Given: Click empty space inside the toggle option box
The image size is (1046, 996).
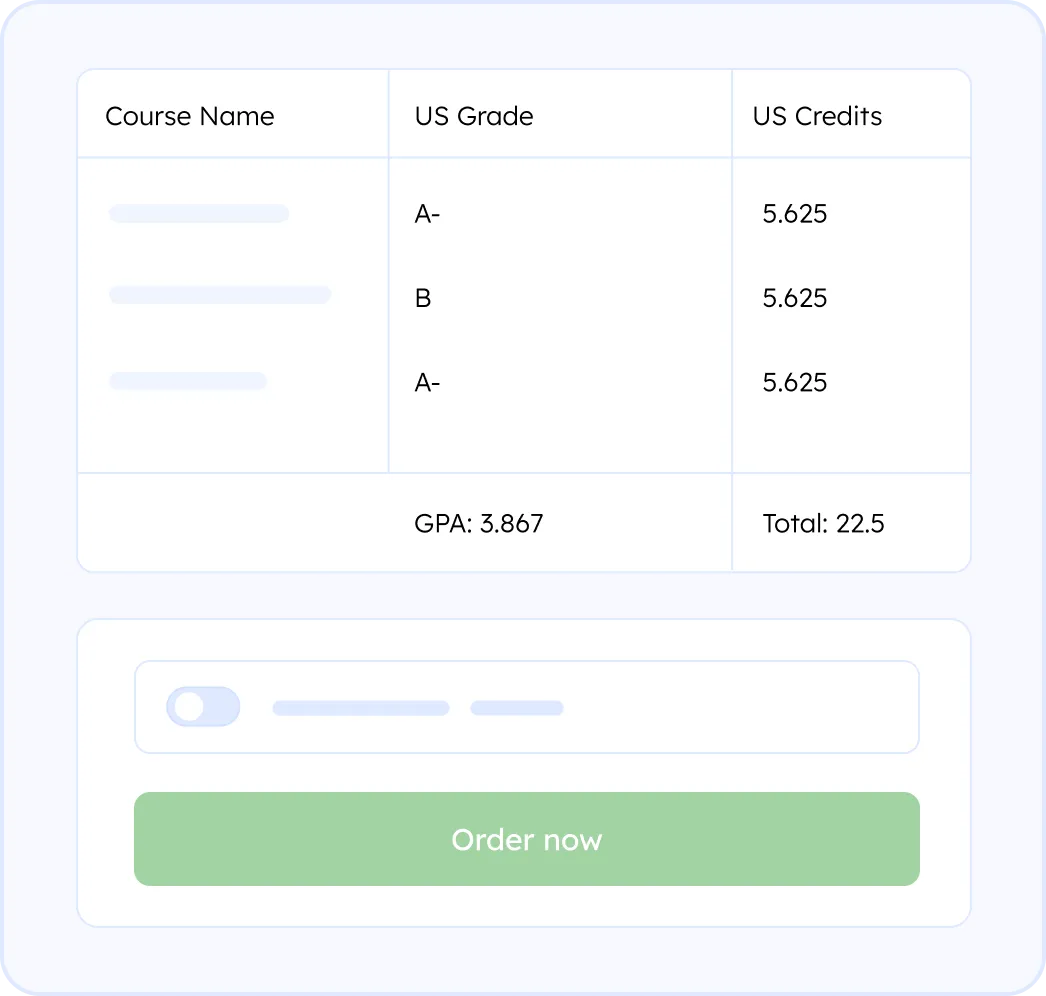Looking at the screenshot, I should (740, 707).
